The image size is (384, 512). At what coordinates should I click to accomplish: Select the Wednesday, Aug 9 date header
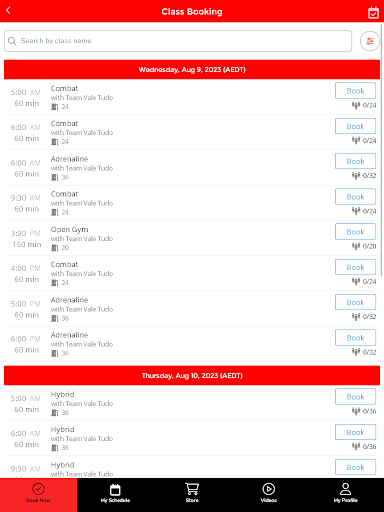(192, 70)
